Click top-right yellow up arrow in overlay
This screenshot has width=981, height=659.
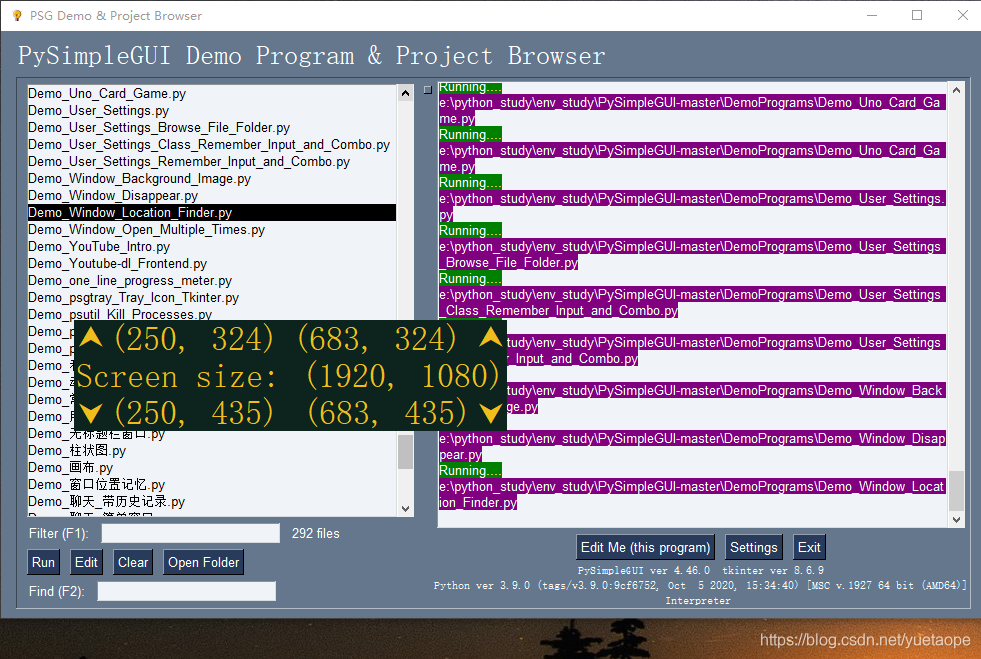click(x=490, y=337)
